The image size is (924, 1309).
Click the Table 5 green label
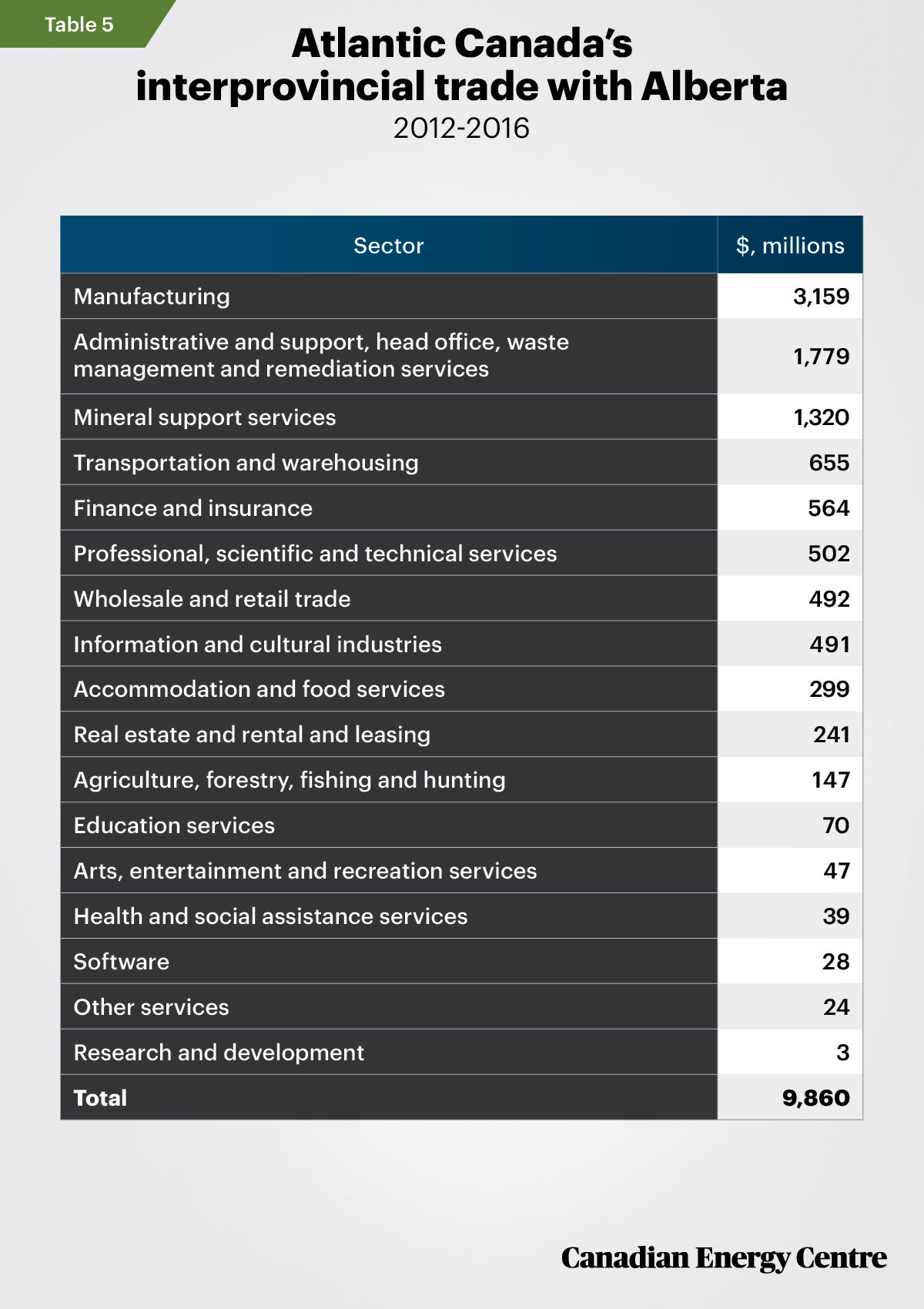click(x=79, y=25)
